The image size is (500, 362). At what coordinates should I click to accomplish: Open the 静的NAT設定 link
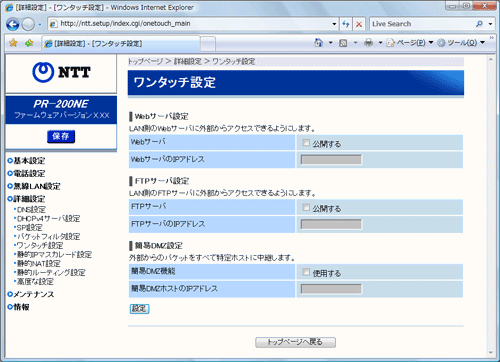click(39, 264)
